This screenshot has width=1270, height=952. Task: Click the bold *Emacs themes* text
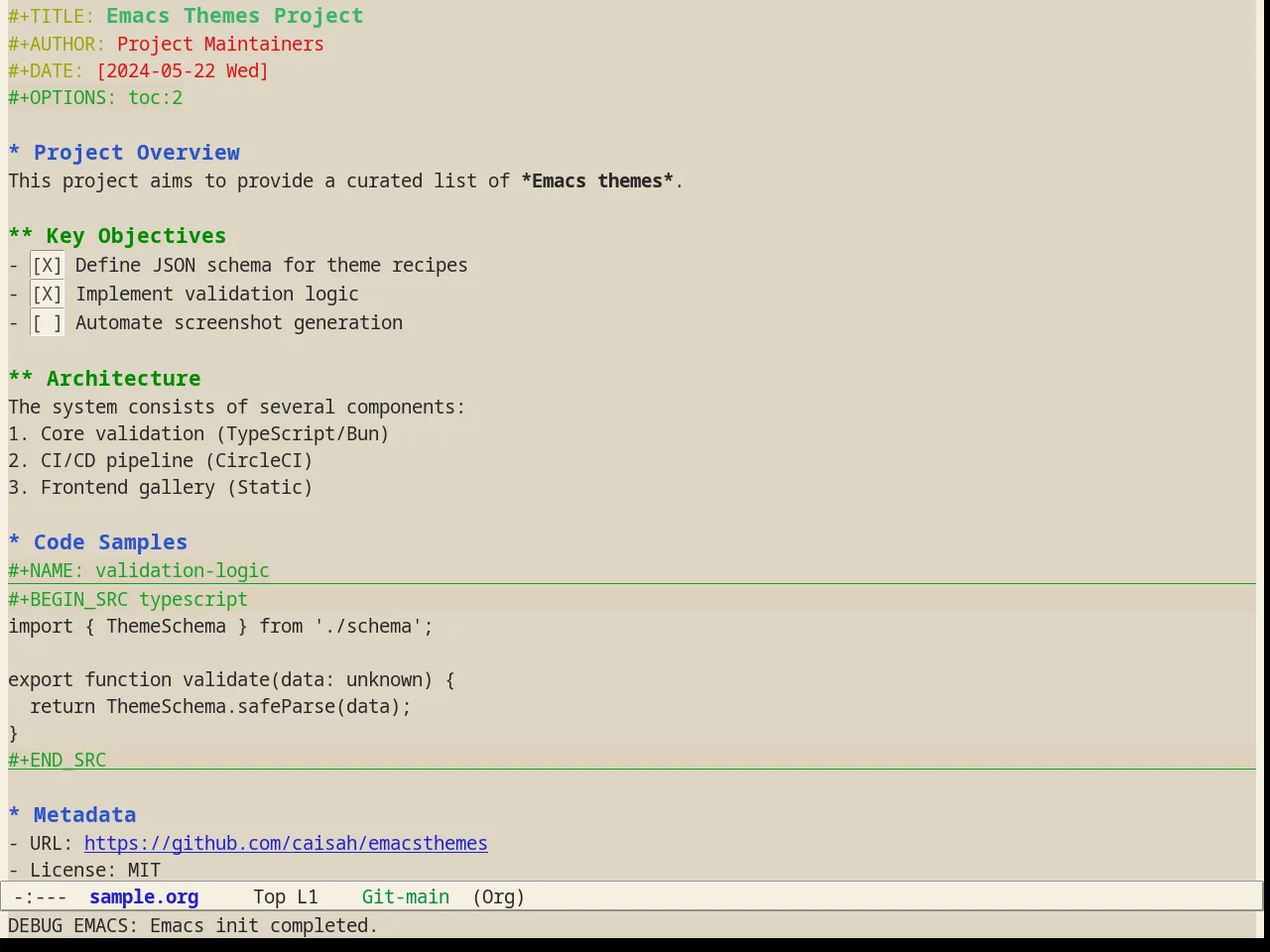(x=597, y=181)
